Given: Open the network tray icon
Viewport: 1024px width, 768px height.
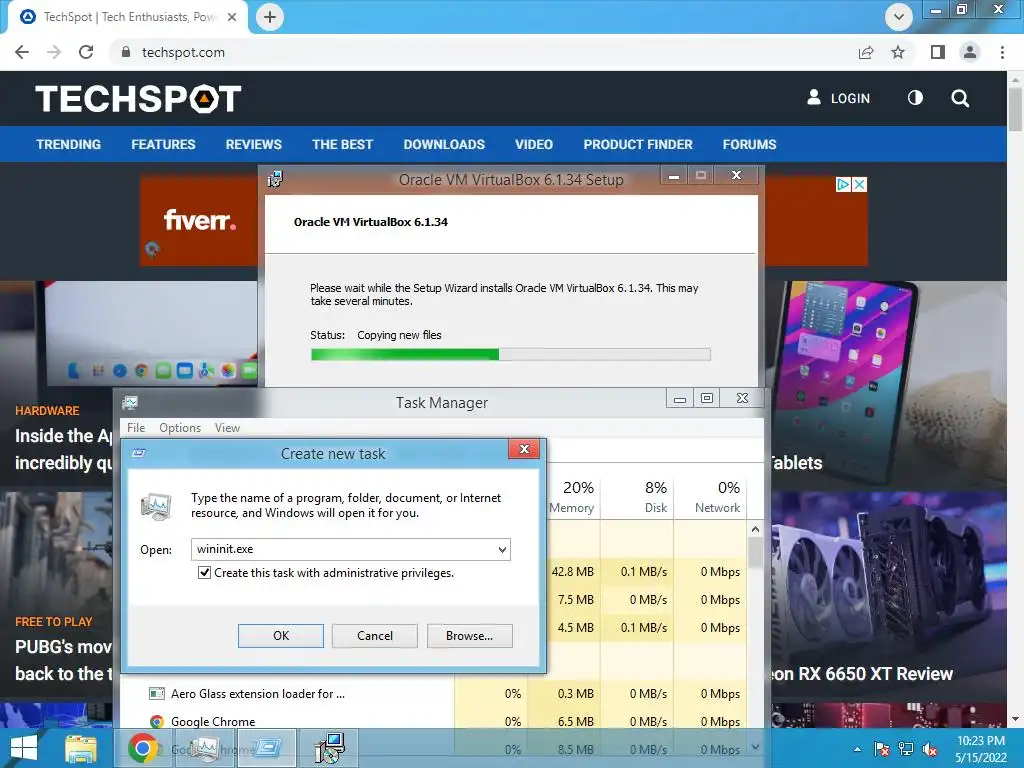Looking at the screenshot, I should 906,749.
